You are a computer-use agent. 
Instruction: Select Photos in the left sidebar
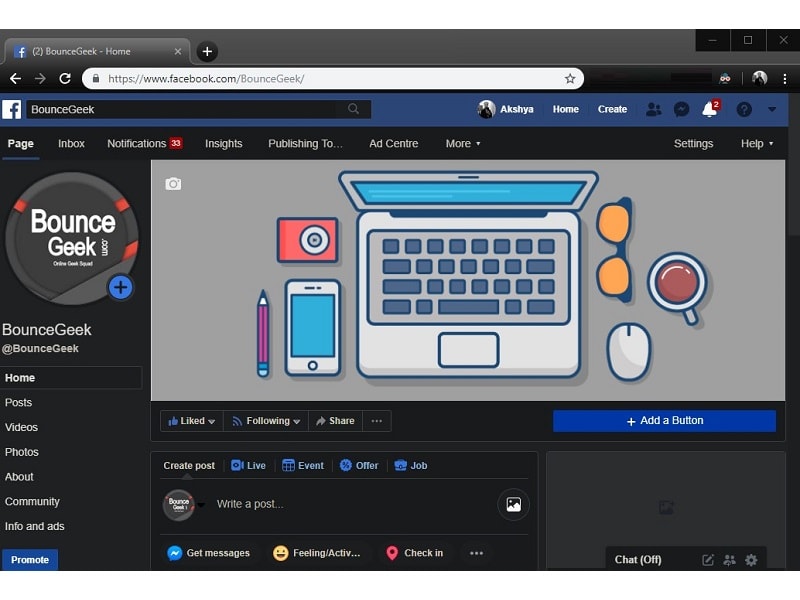21,452
